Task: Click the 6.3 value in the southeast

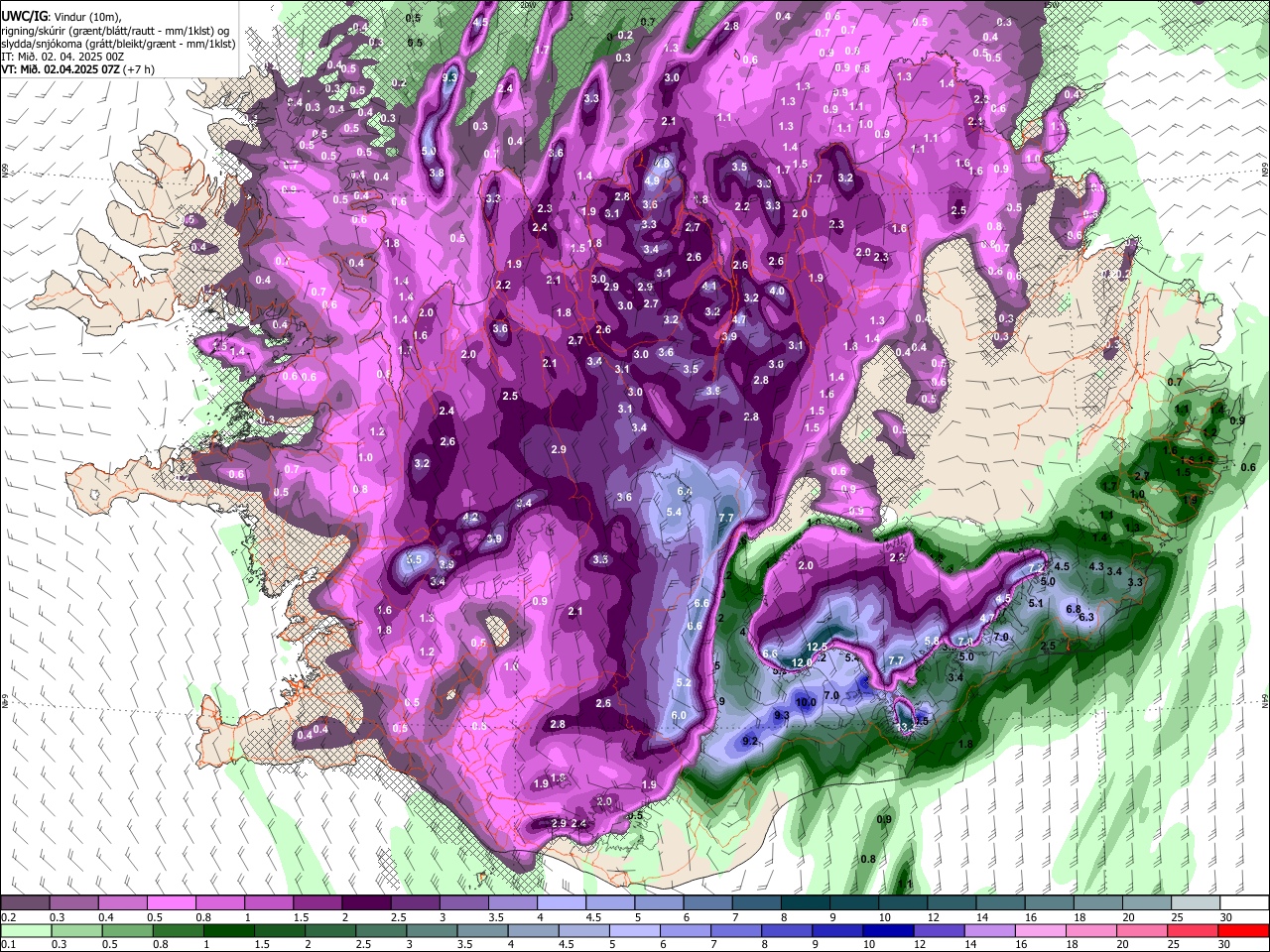Action: pos(1085,617)
